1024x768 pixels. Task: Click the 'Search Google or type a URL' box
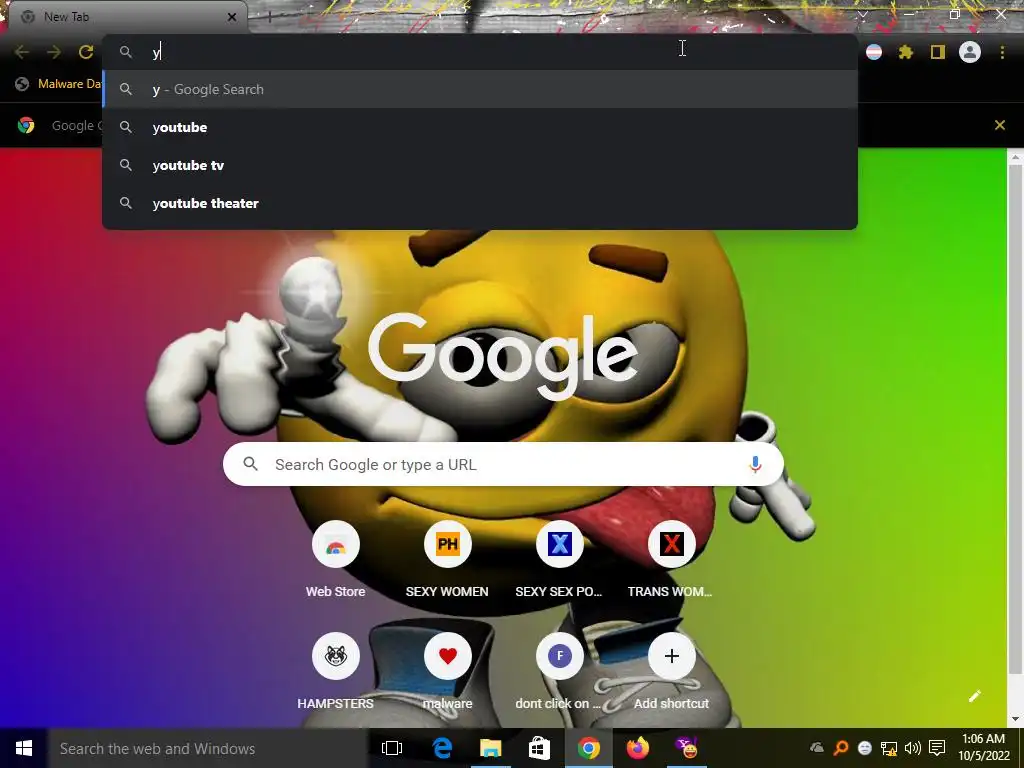504,464
